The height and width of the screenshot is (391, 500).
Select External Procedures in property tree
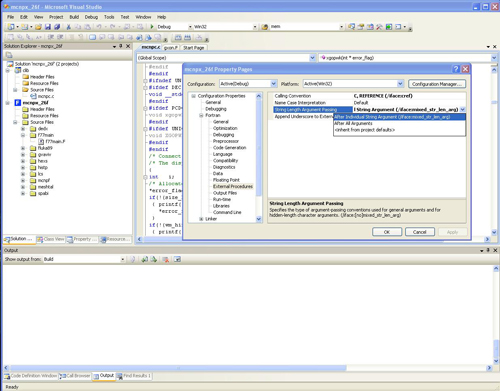click(233, 186)
